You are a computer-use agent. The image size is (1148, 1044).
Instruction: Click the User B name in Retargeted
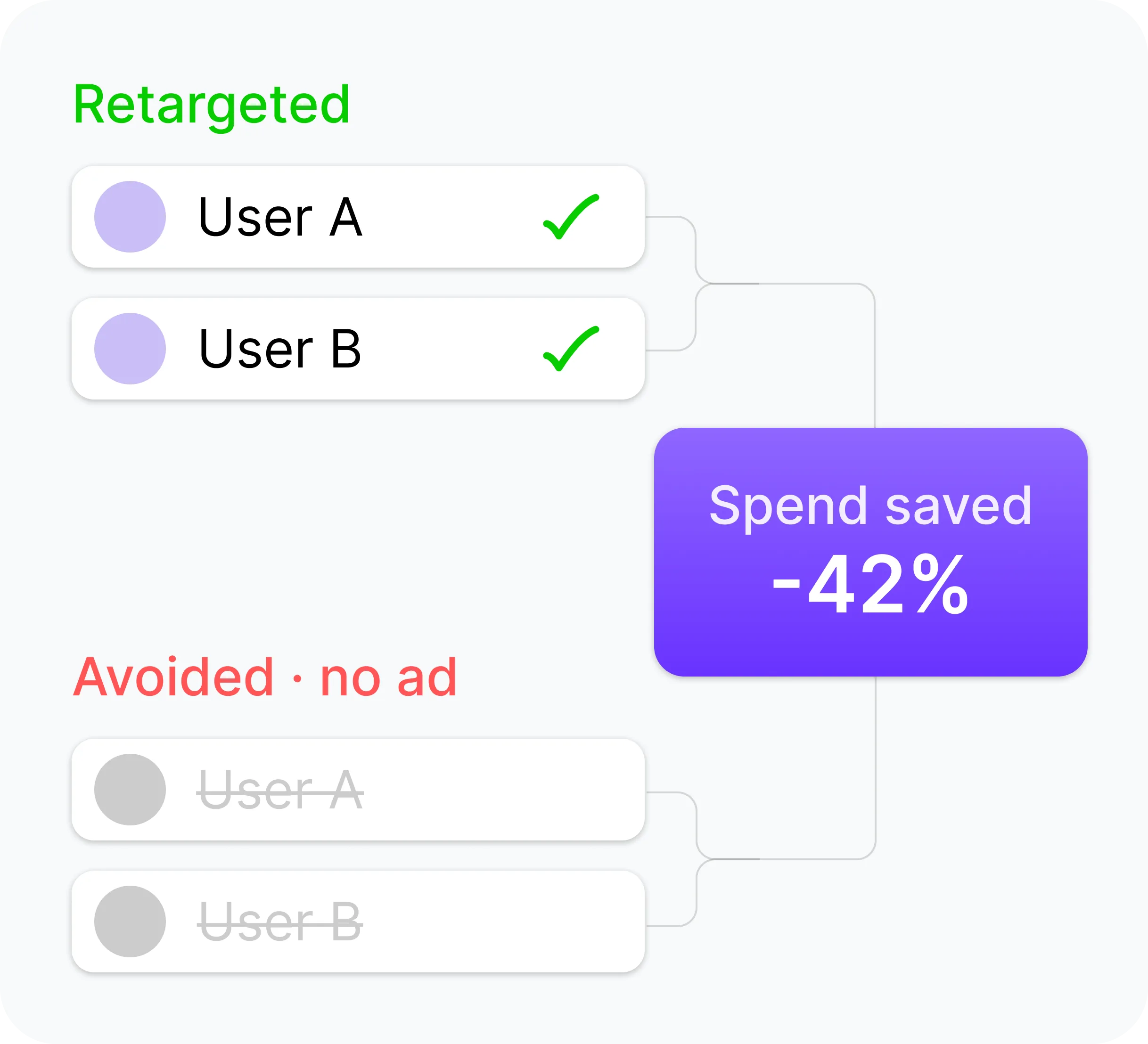click(x=280, y=349)
